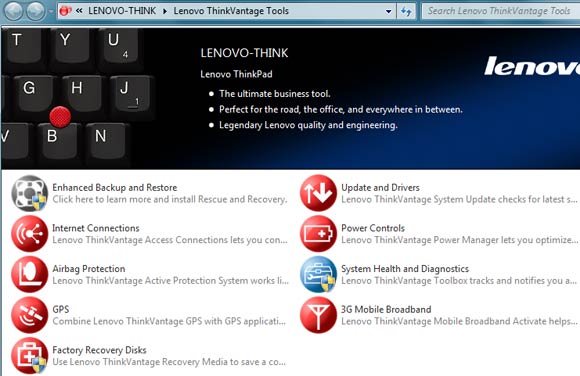
Task: Open the 3G Mobile Broadband title link
Action: (386, 309)
